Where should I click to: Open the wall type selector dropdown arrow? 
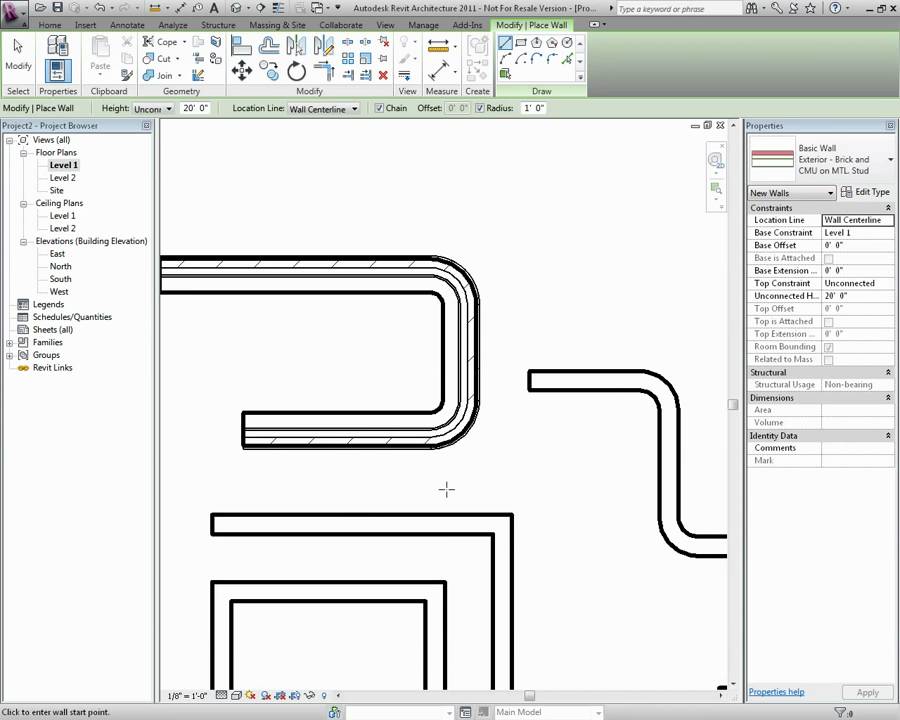pyautogui.click(x=890, y=160)
